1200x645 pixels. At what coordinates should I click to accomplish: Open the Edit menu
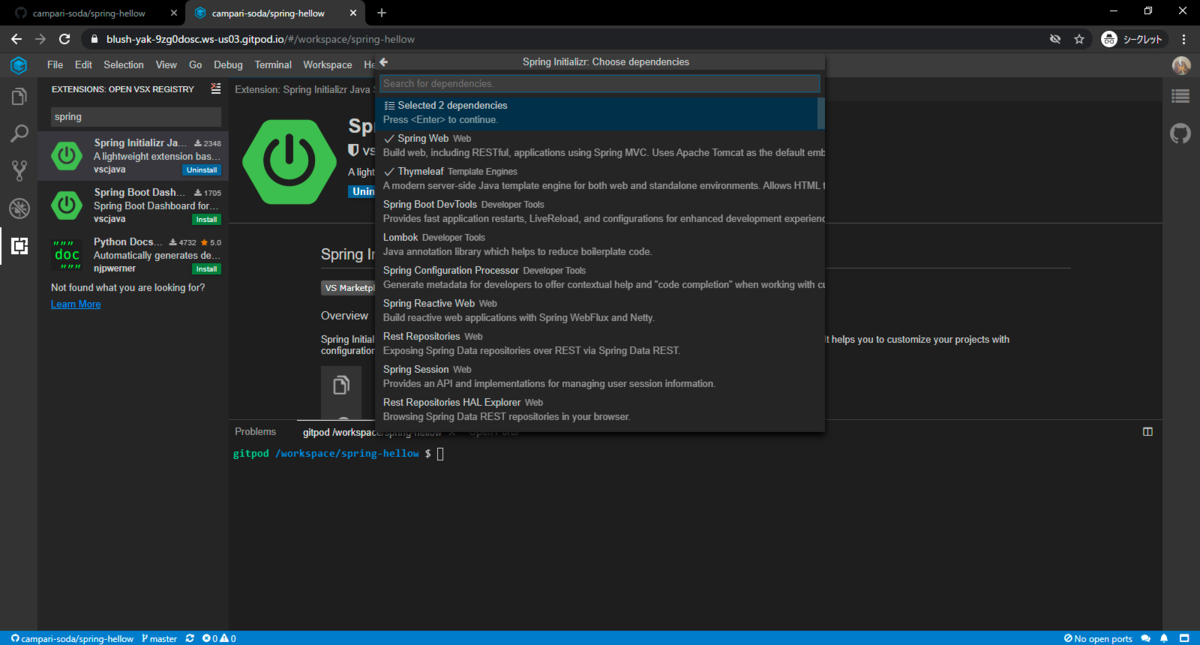coord(83,65)
